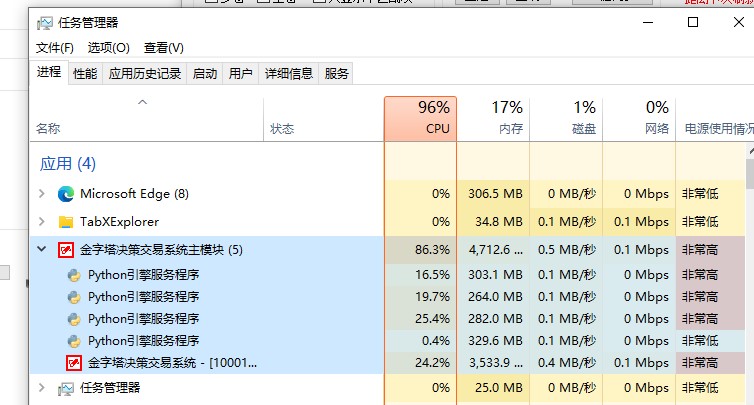Click the 金字塔决策交易系统主模块 red icon
This screenshot has width=754, height=405.
point(66,250)
